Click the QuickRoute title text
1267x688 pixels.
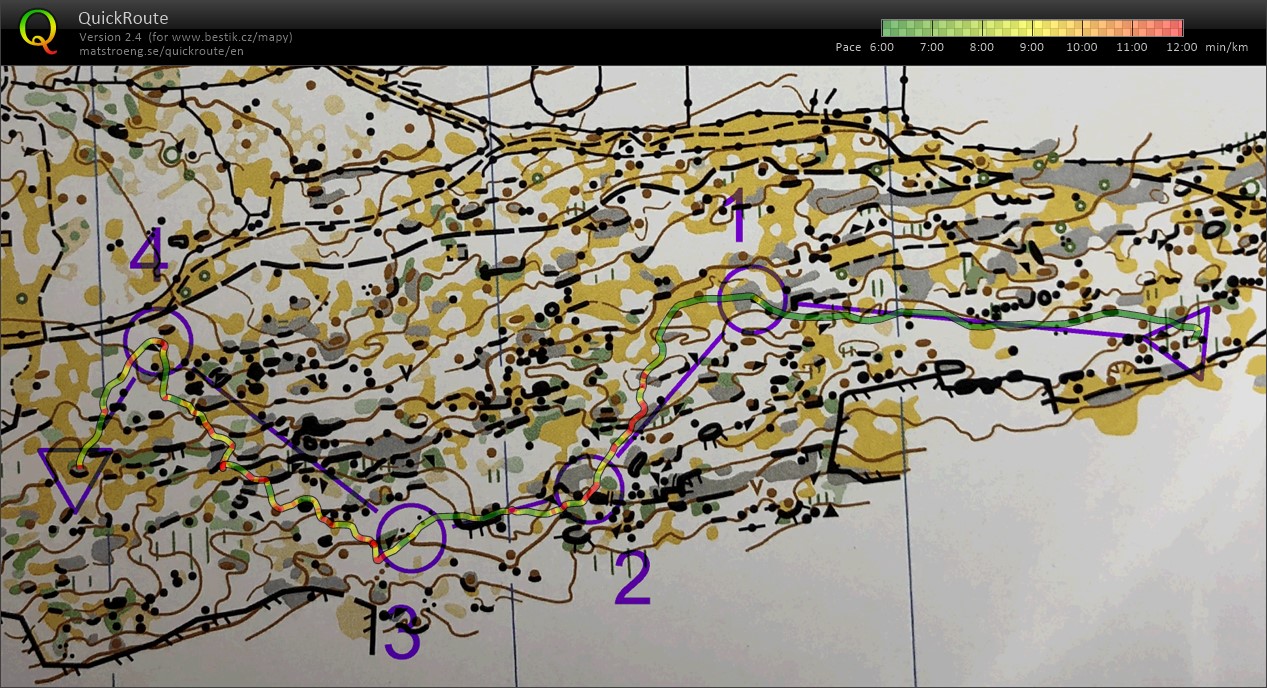click(x=123, y=18)
